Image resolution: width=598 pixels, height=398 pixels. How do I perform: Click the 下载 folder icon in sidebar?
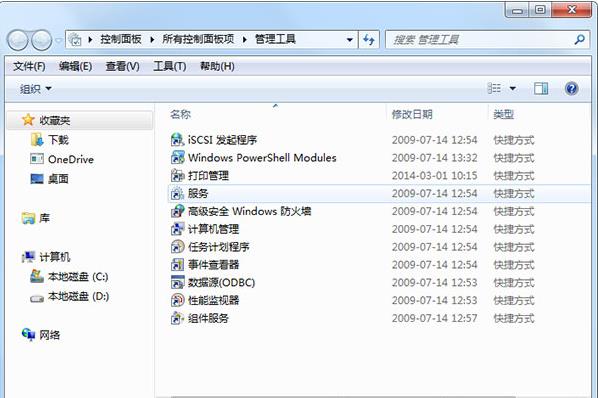click(37, 140)
